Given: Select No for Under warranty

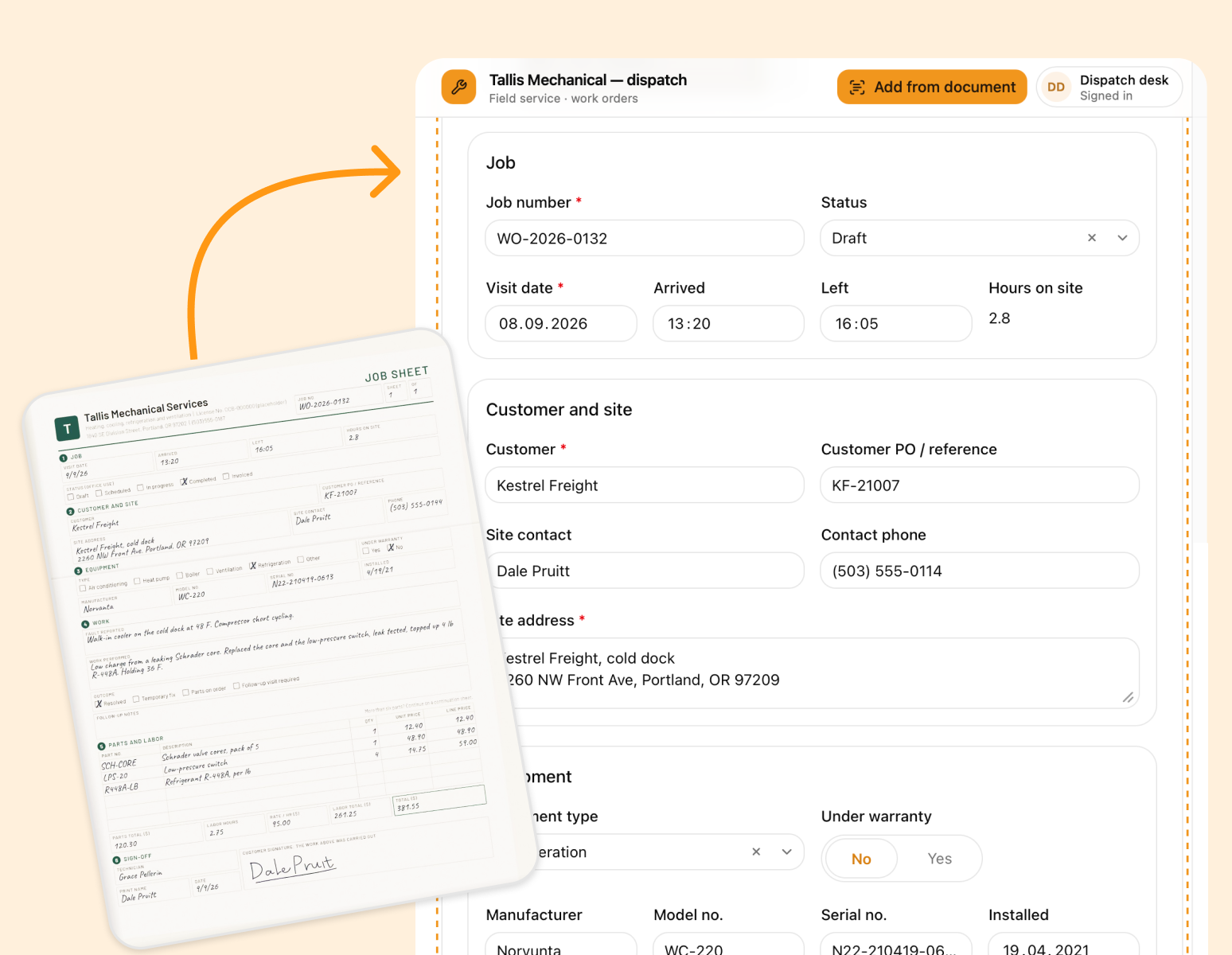Looking at the screenshot, I should point(861,859).
